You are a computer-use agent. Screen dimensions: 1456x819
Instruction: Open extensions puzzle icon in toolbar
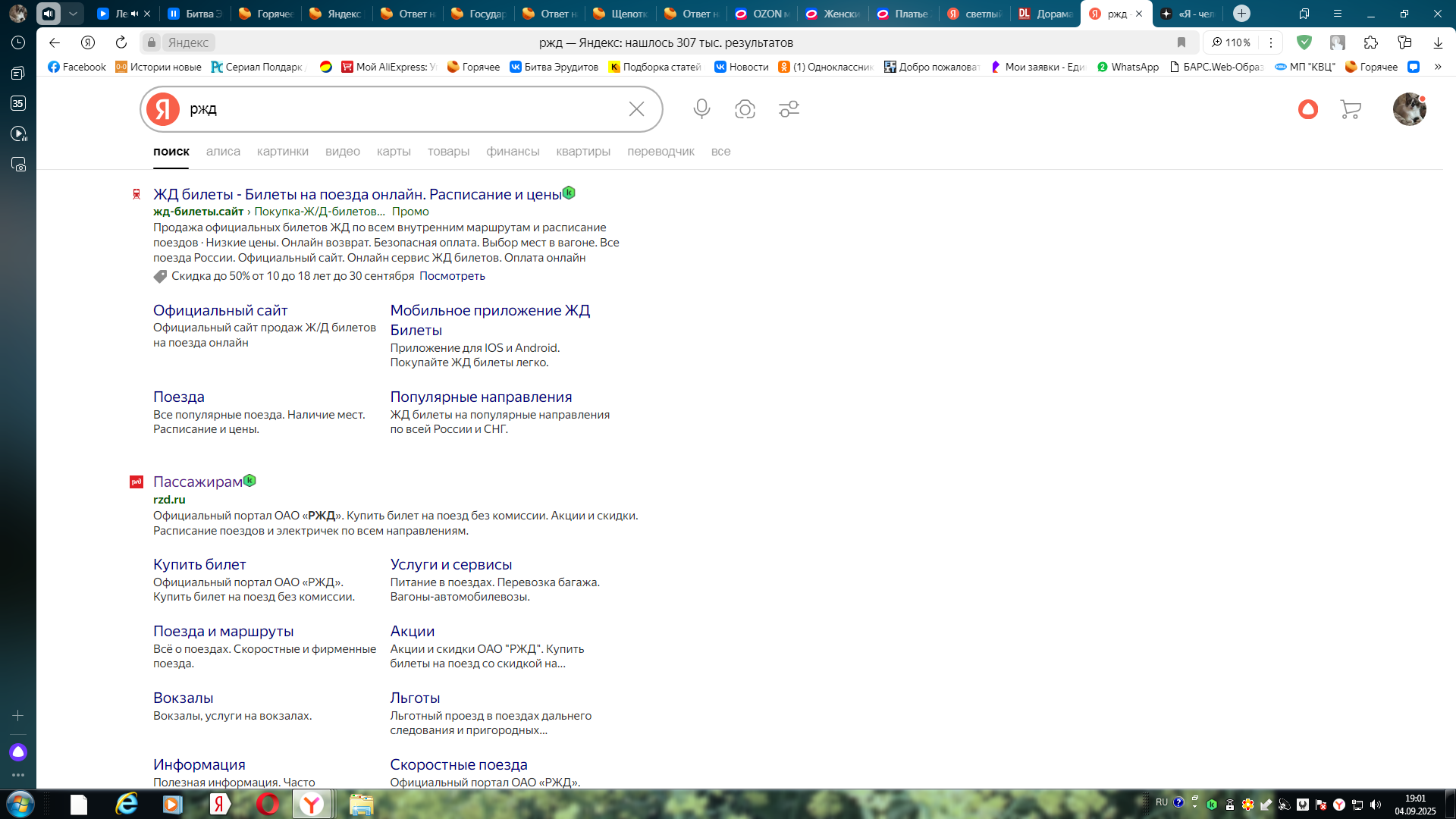[x=1370, y=42]
